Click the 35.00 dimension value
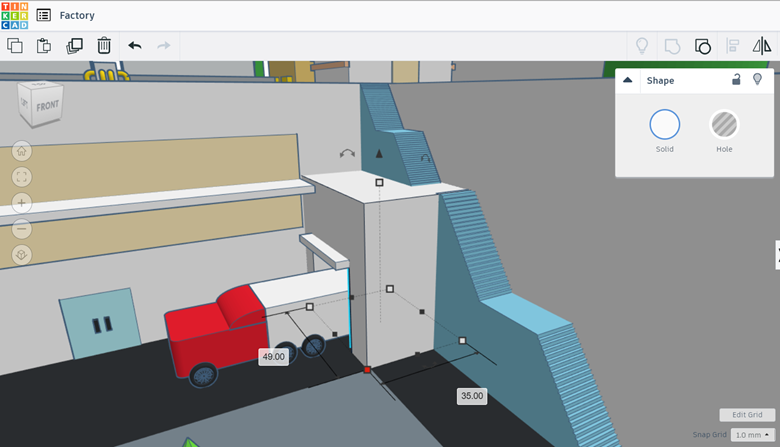Viewport: 780px width, 447px height. click(472, 396)
